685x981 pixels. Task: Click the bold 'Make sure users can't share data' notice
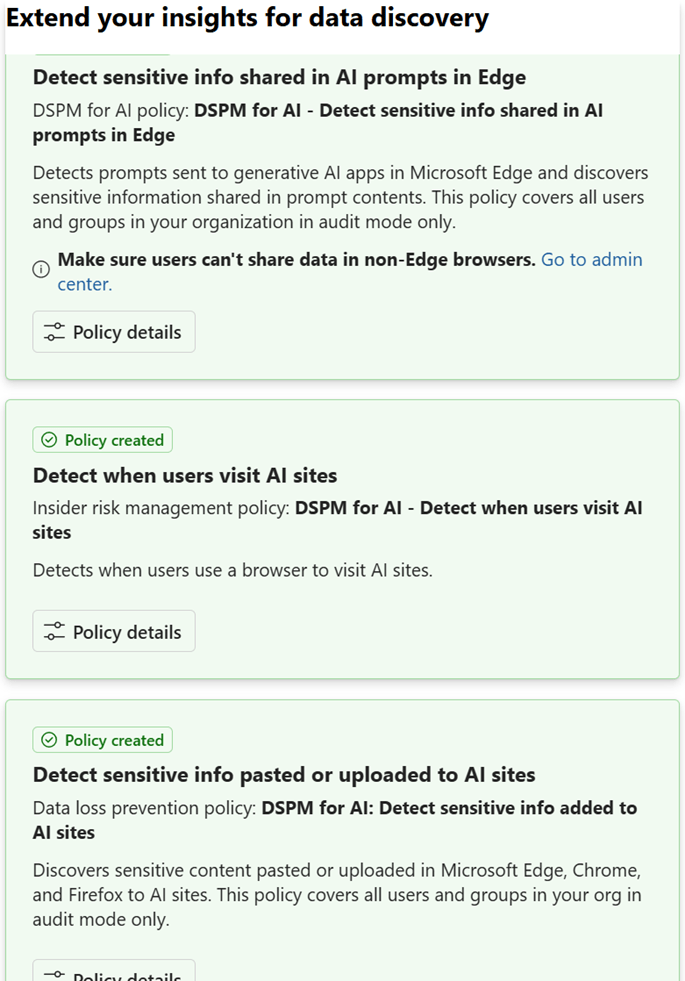point(296,260)
